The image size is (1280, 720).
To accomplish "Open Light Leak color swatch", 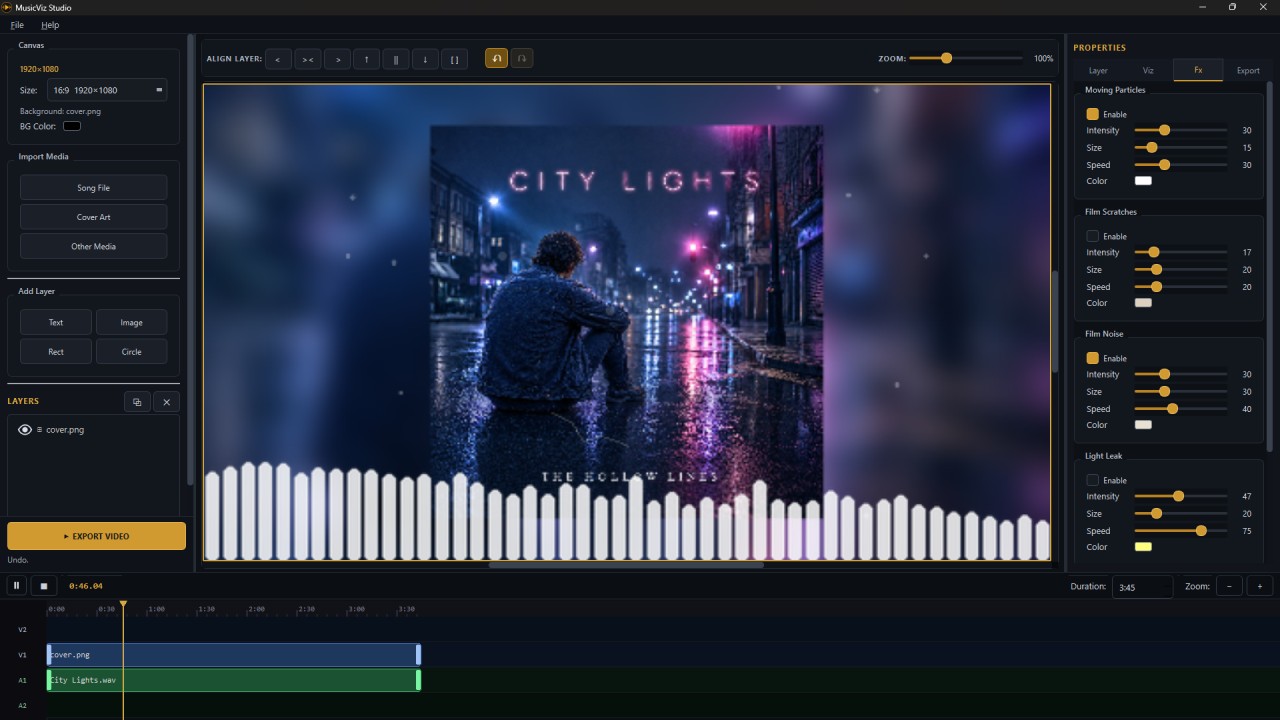I will tap(1143, 547).
